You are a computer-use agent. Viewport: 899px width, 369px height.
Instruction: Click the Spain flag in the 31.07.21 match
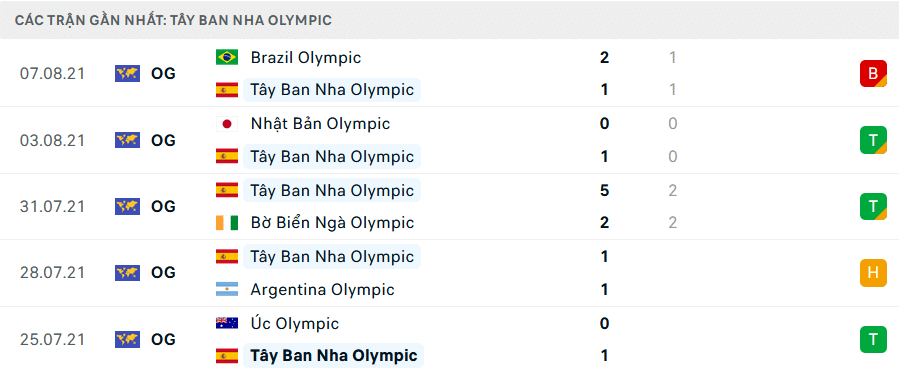226,190
